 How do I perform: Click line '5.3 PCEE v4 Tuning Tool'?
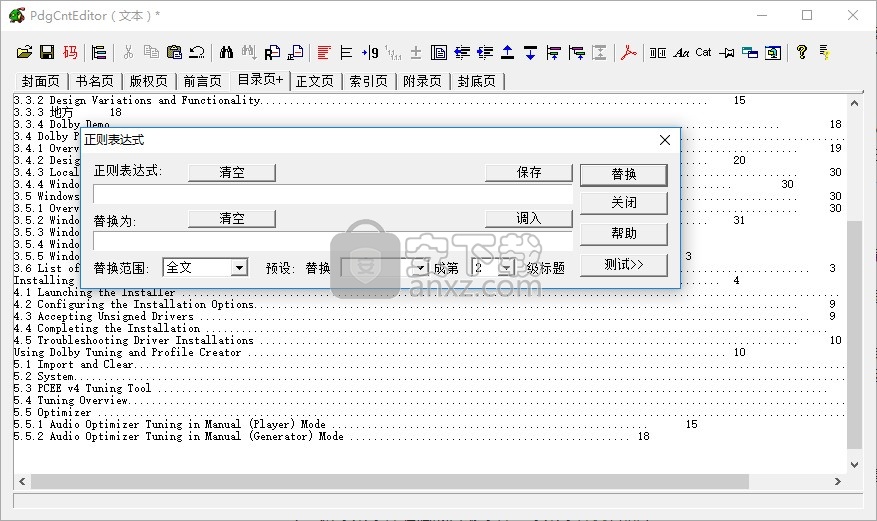[x=82, y=389]
